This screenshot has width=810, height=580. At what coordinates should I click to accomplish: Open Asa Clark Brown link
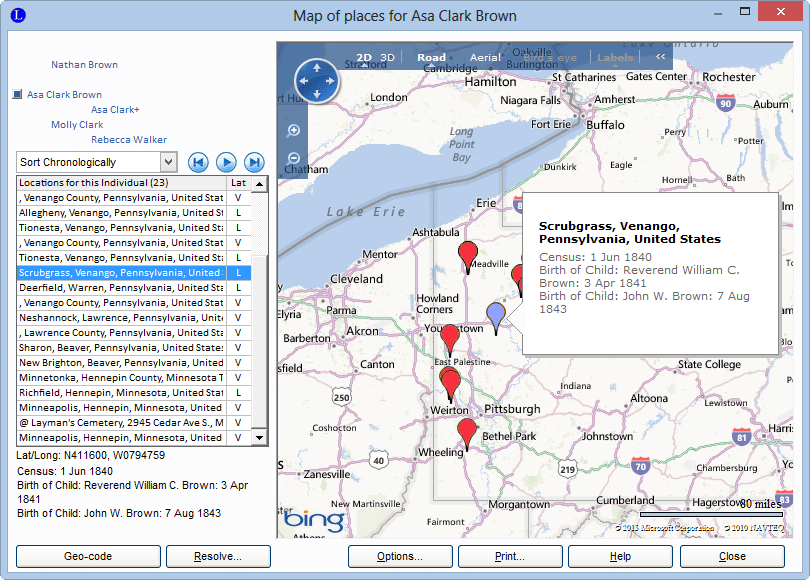pyautogui.click(x=64, y=95)
